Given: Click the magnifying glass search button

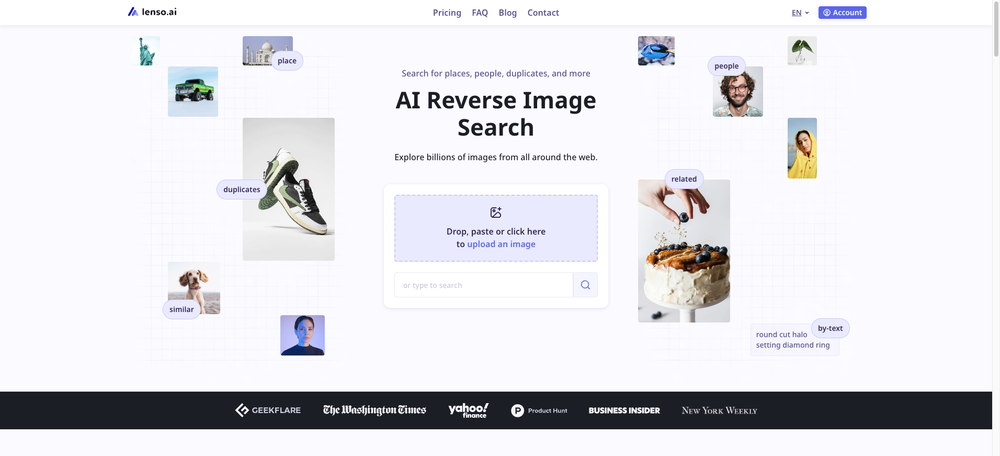Looking at the screenshot, I should coord(585,285).
